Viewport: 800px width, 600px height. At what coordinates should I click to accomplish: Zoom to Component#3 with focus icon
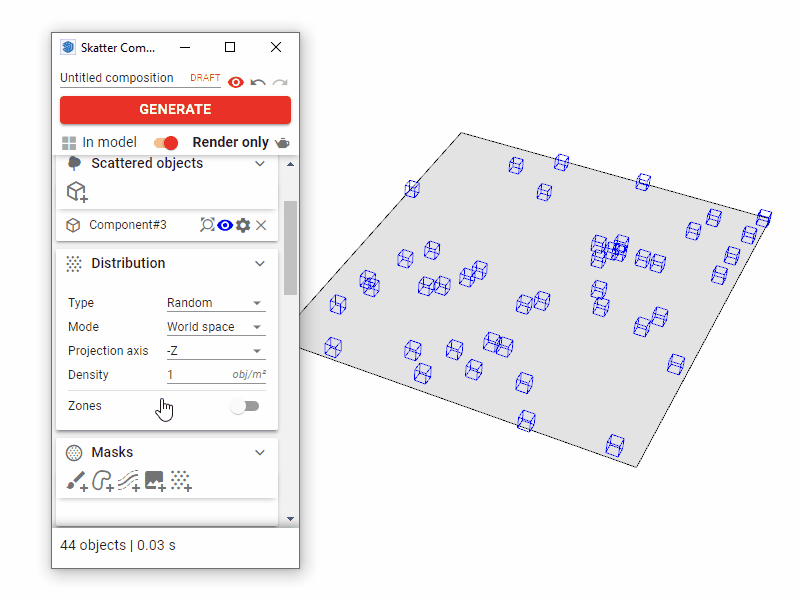point(207,225)
